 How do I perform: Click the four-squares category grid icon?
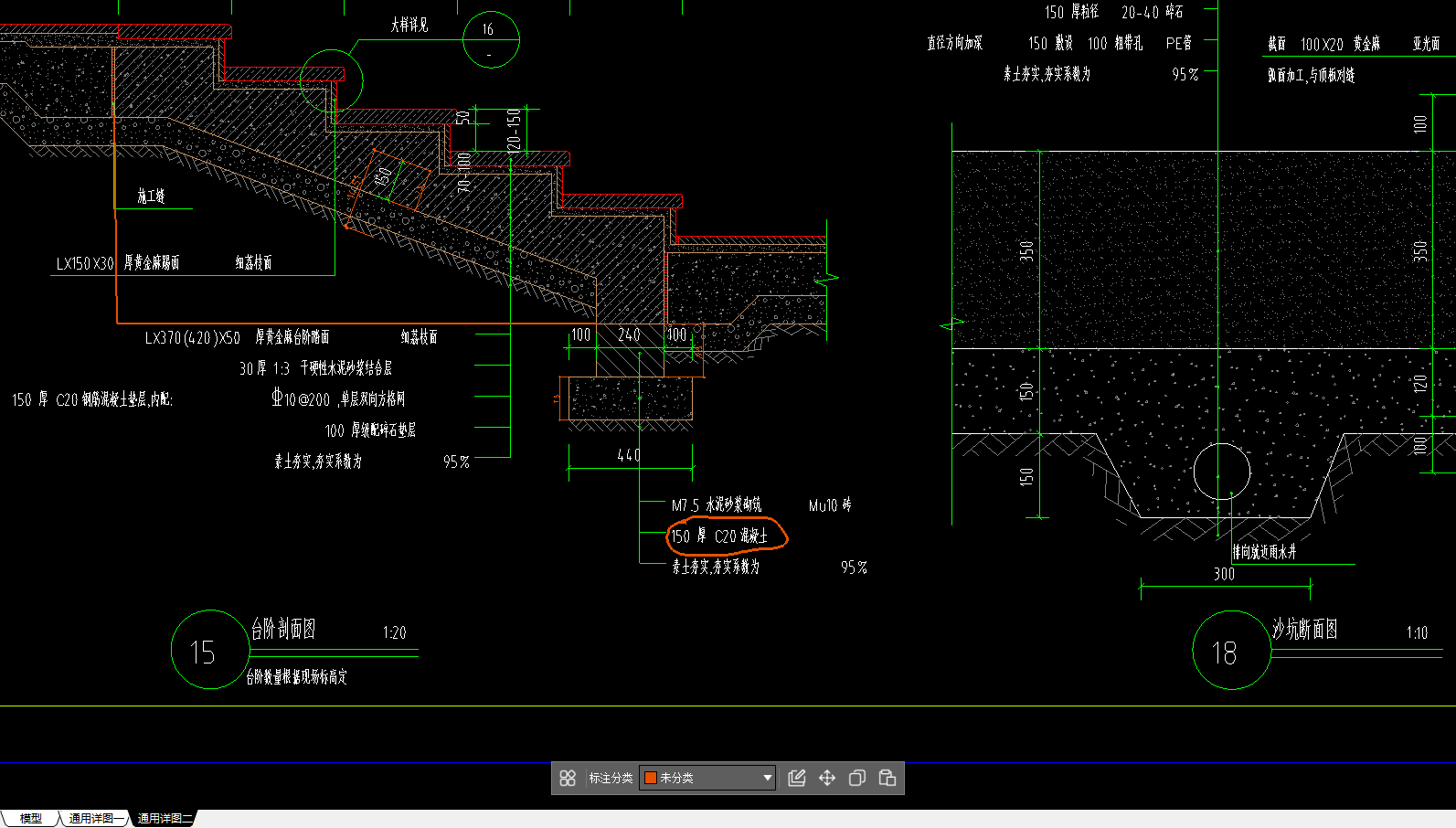coord(568,778)
